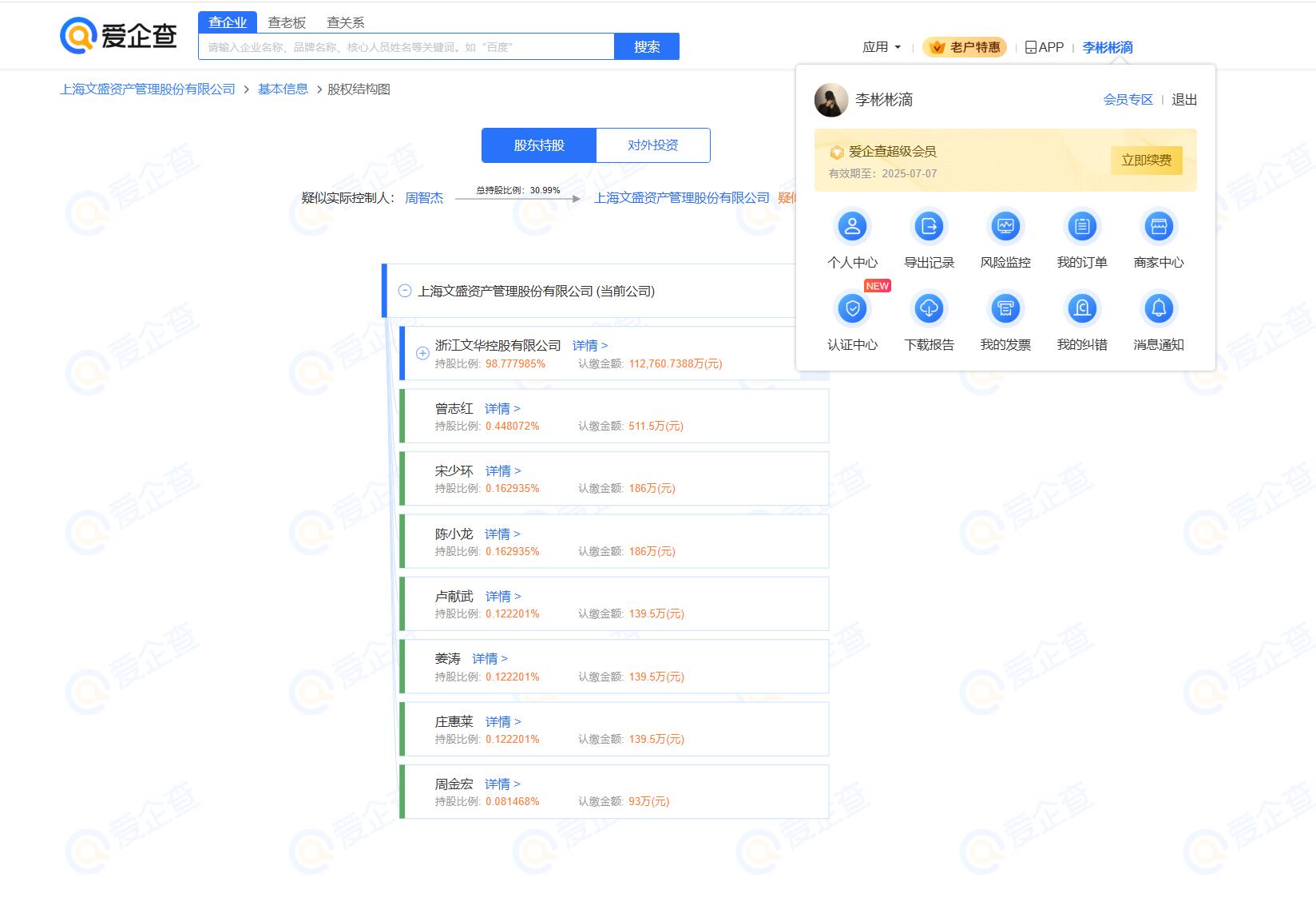Click 有效期至 2025-07-07 text
Viewport: 1316px width, 913px height.
click(x=882, y=174)
